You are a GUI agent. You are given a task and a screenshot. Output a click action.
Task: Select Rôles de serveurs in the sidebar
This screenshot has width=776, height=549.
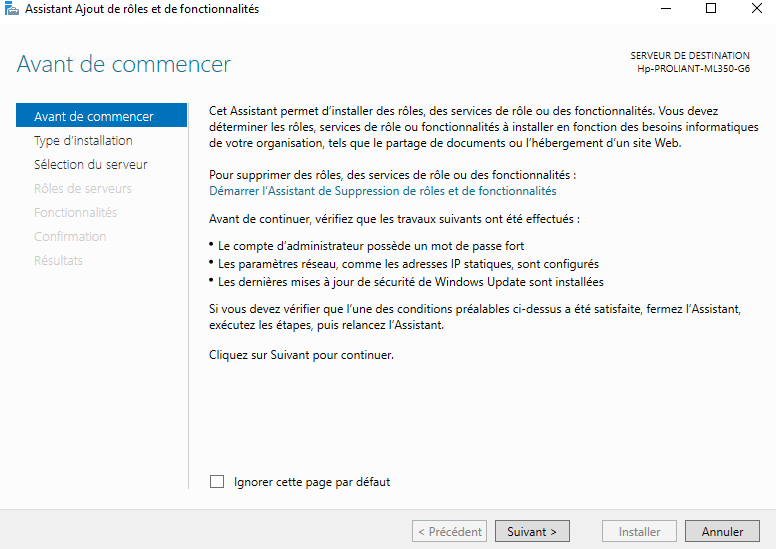(x=83, y=189)
